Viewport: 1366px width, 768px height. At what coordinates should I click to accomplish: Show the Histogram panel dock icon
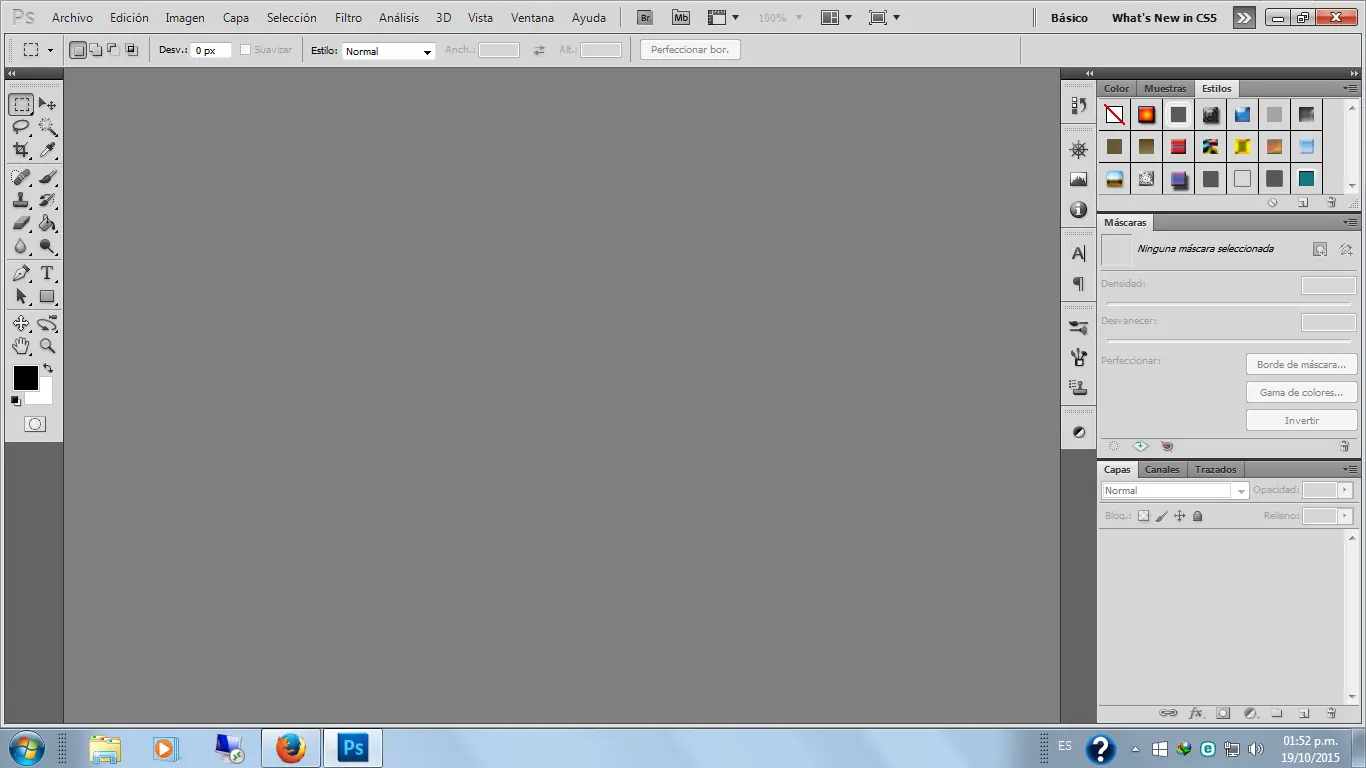click(x=1078, y=180)
